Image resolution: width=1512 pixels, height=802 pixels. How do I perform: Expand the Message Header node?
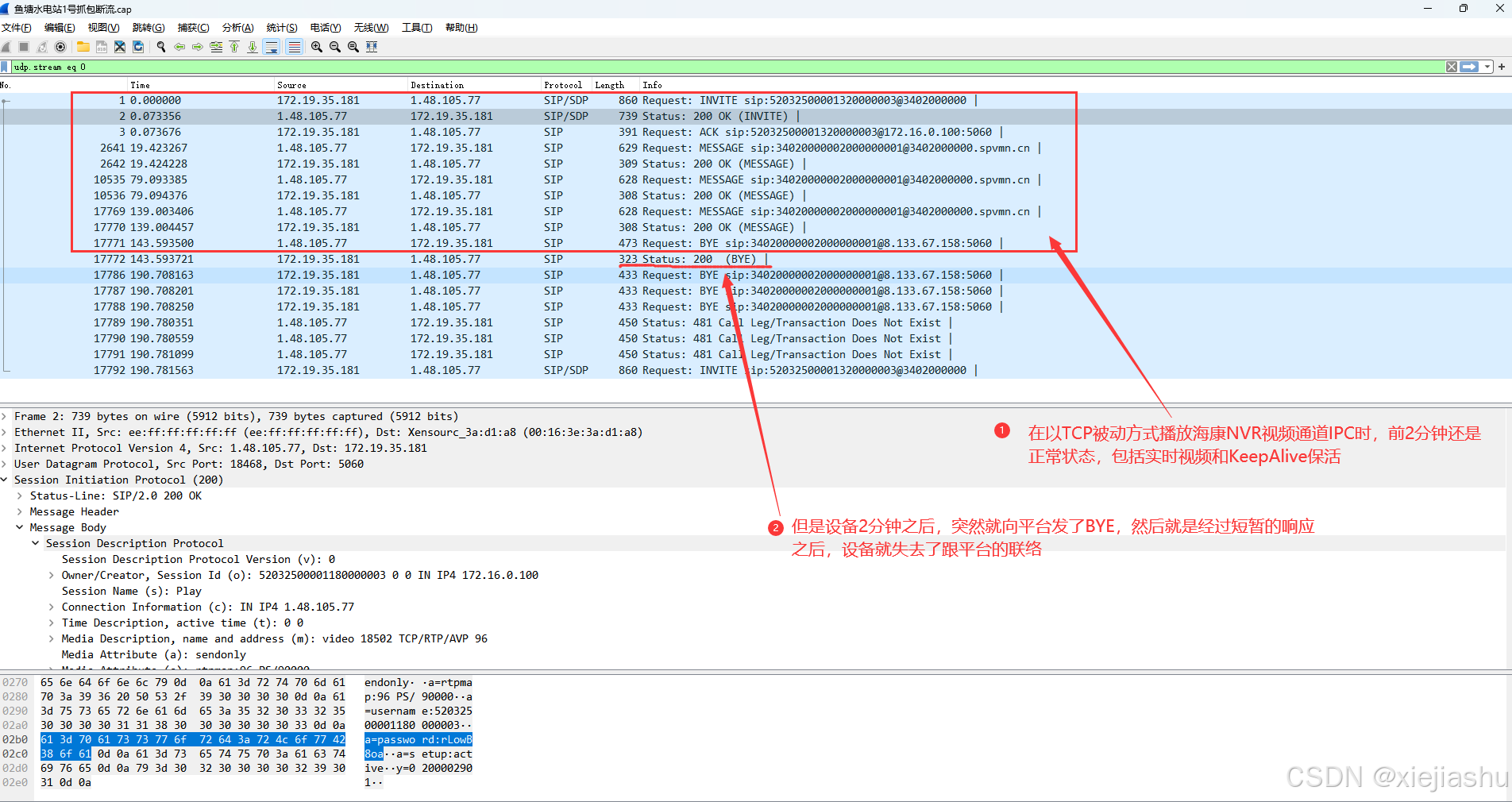[20, 511]
